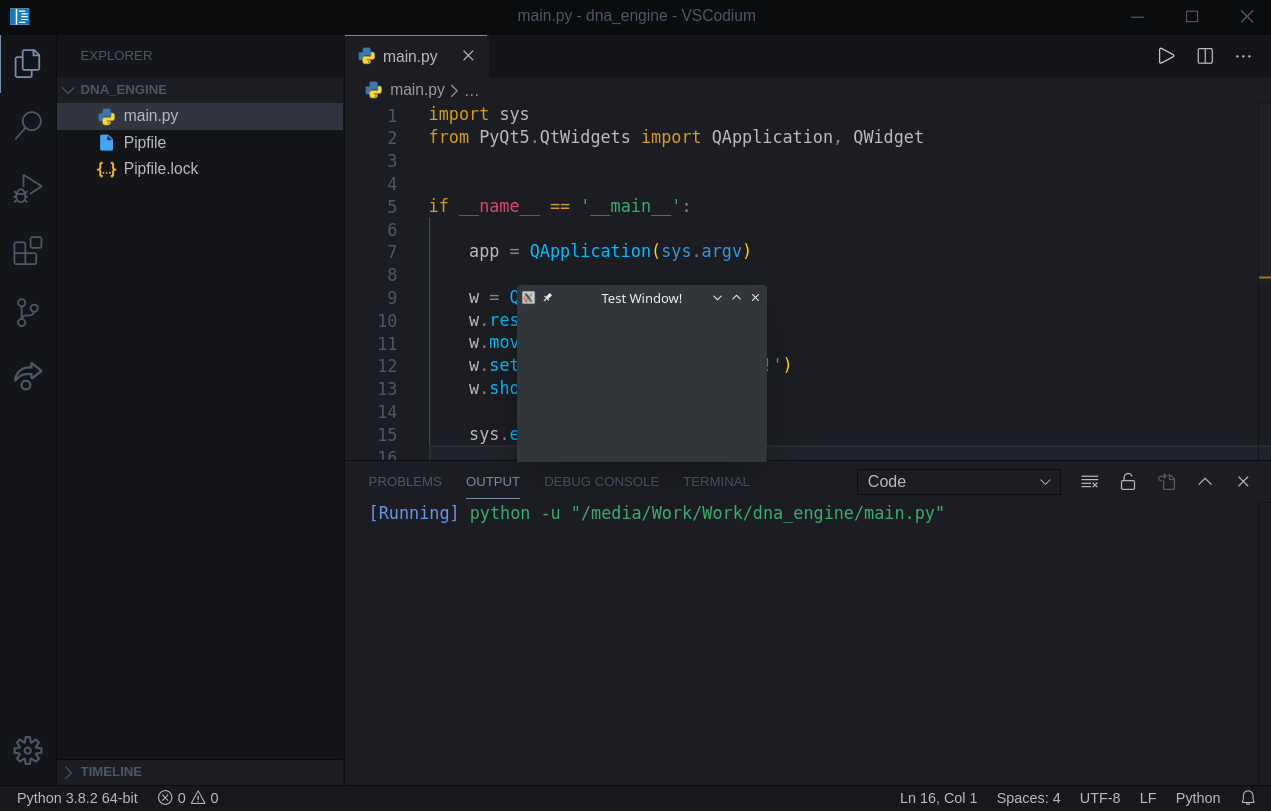
Task: Clear the output panel
Action: pos(1090,481)
